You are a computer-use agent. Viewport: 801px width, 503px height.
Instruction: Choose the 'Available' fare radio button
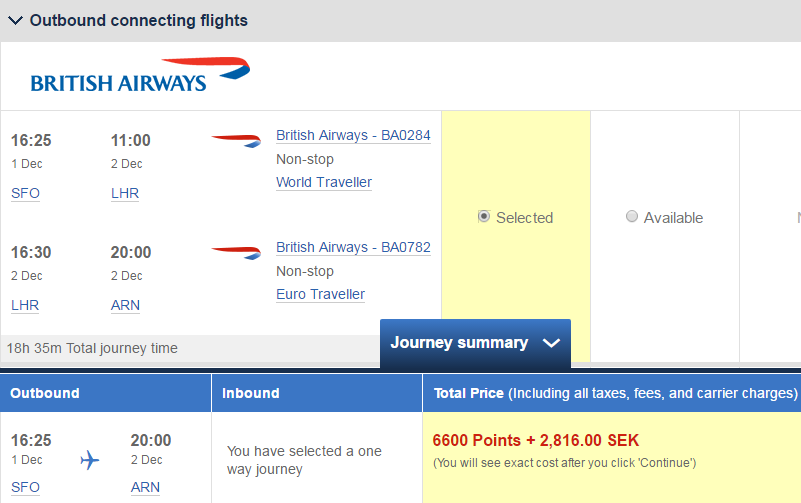coord(632,216)
